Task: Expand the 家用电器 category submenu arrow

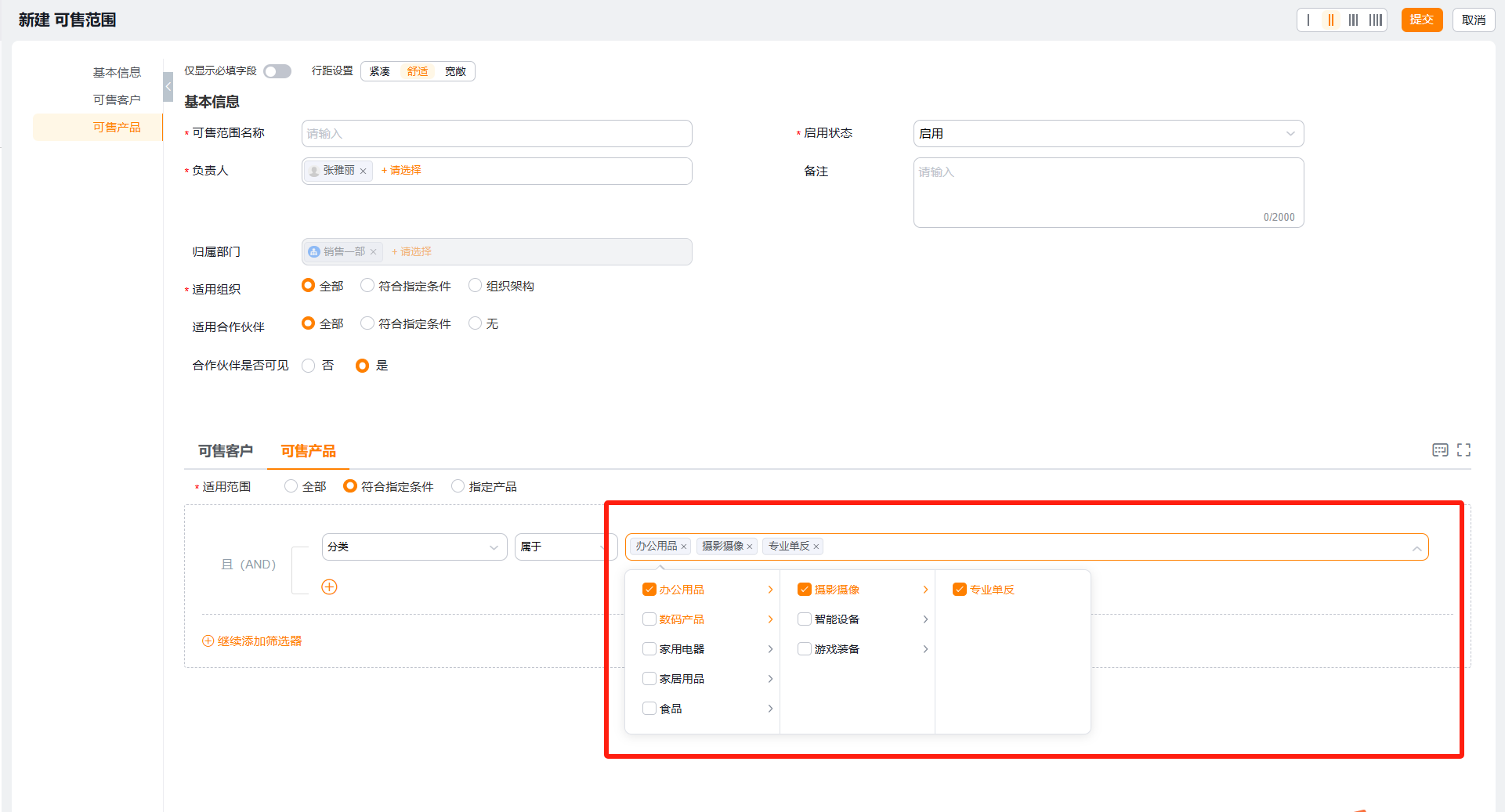Action: tap(770, 649)
